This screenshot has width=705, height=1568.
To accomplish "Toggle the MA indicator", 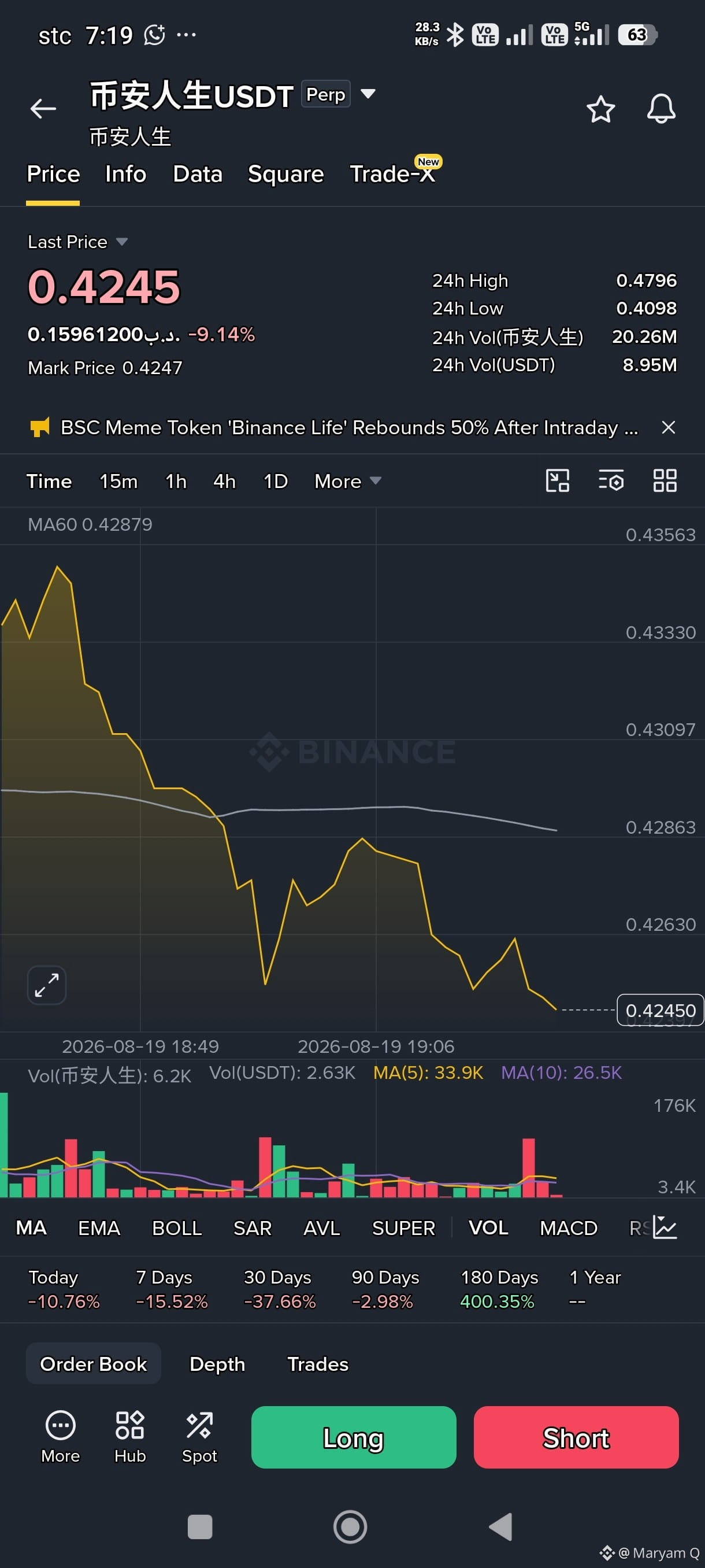I will click(32, 1227).
